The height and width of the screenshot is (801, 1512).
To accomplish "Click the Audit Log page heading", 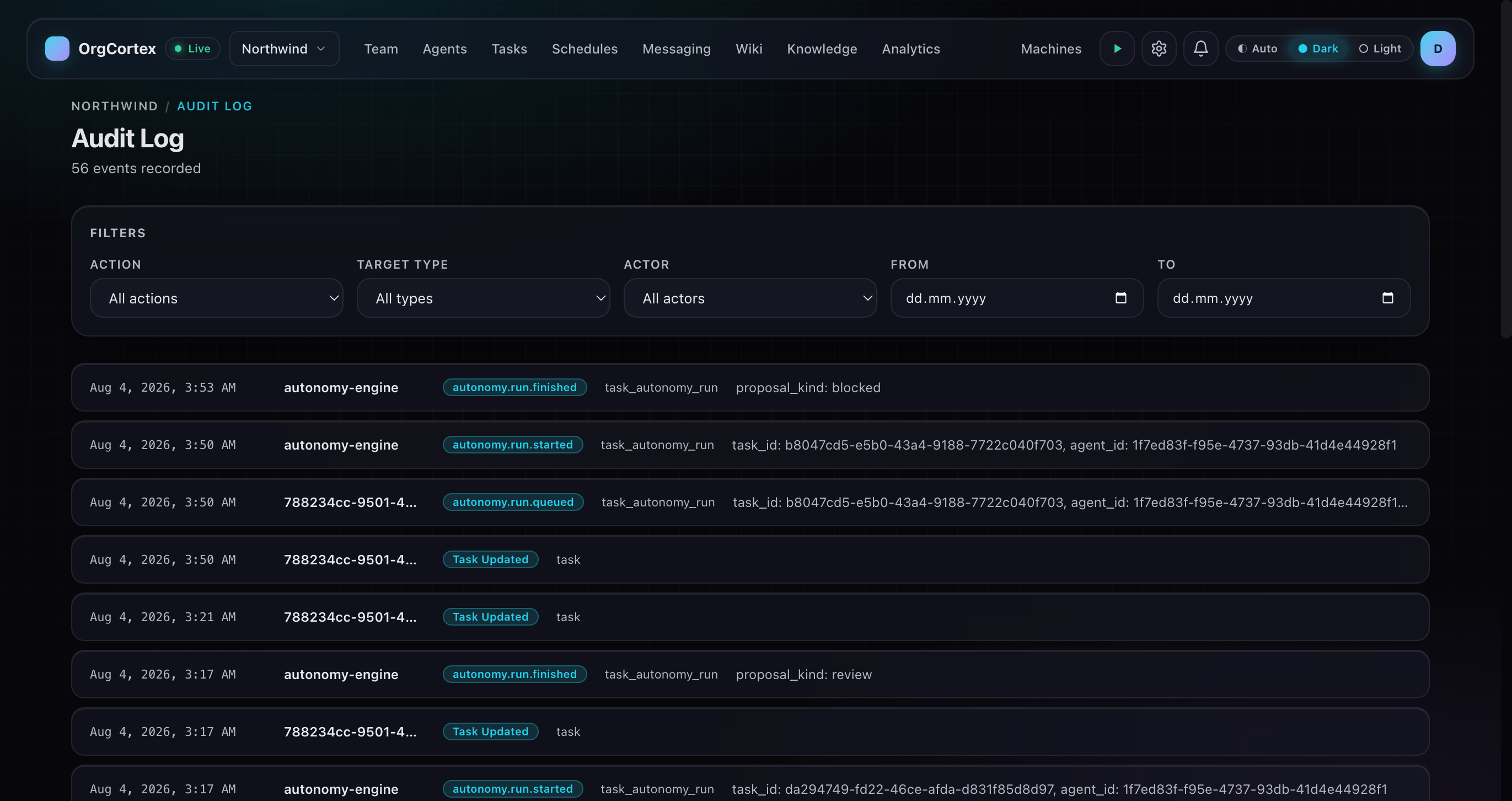I will click(x=127, y=138).
